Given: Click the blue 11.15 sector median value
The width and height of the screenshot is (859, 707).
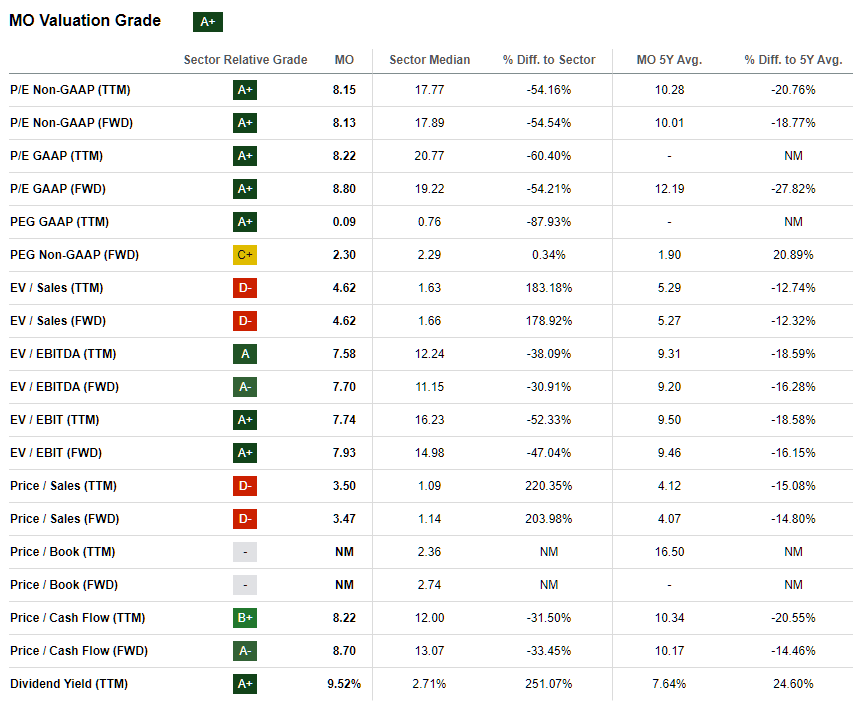Looking at the screenshot, I should tap(429, 387).
